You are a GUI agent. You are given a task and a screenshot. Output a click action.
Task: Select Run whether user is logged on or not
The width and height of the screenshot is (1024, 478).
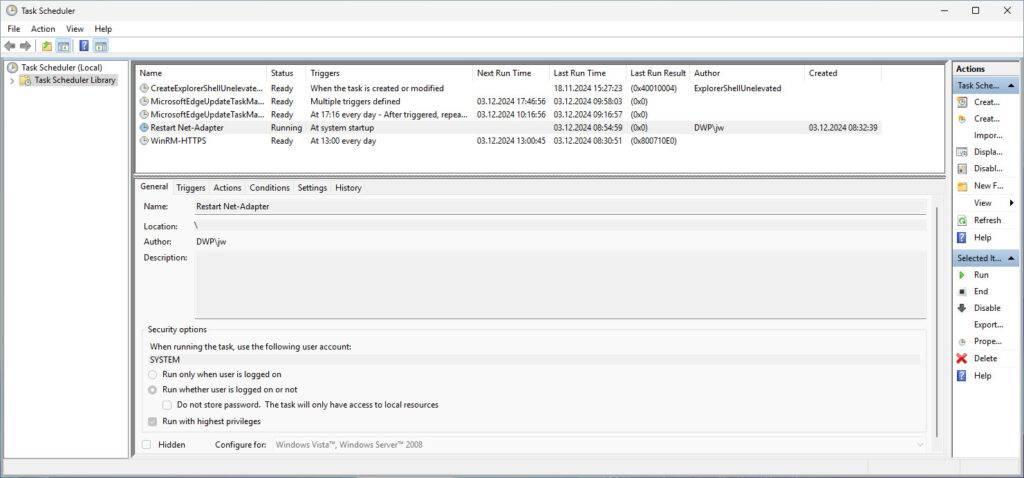click(x=153, y=390)
